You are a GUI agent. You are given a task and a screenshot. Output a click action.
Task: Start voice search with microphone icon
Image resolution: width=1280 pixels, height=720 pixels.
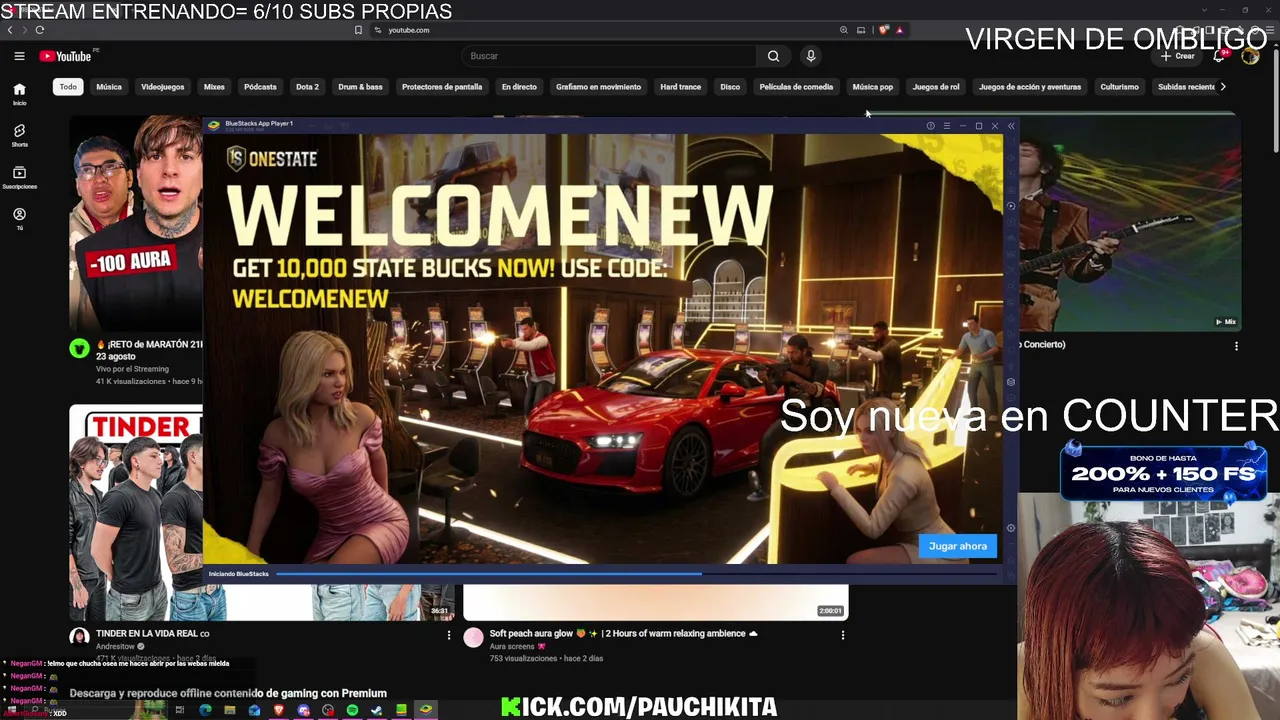pos(811,56)
